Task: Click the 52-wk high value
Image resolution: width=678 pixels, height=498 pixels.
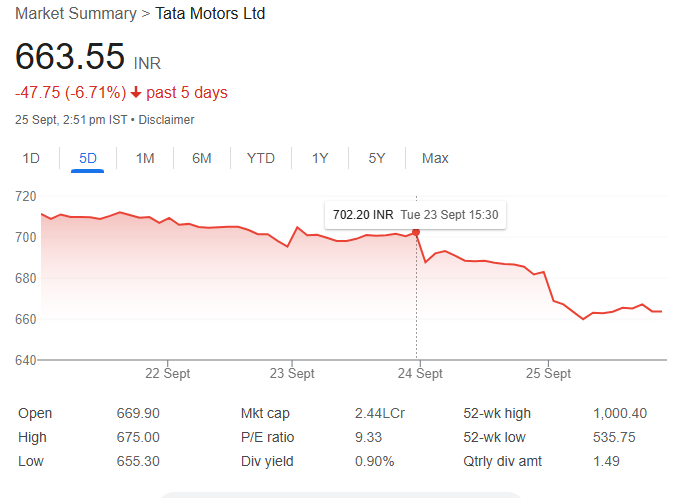Action: 620,413
